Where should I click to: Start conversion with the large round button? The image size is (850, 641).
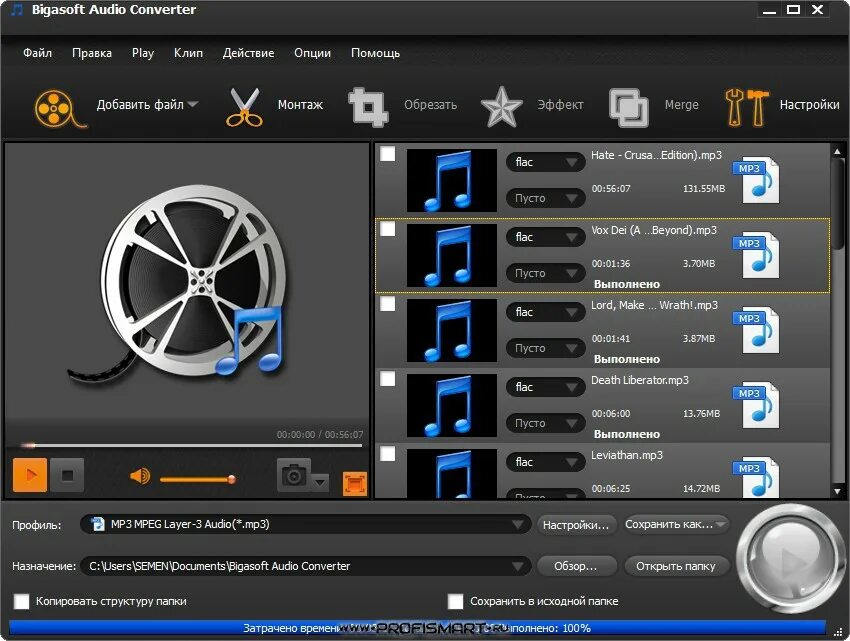tap(790, 559)
